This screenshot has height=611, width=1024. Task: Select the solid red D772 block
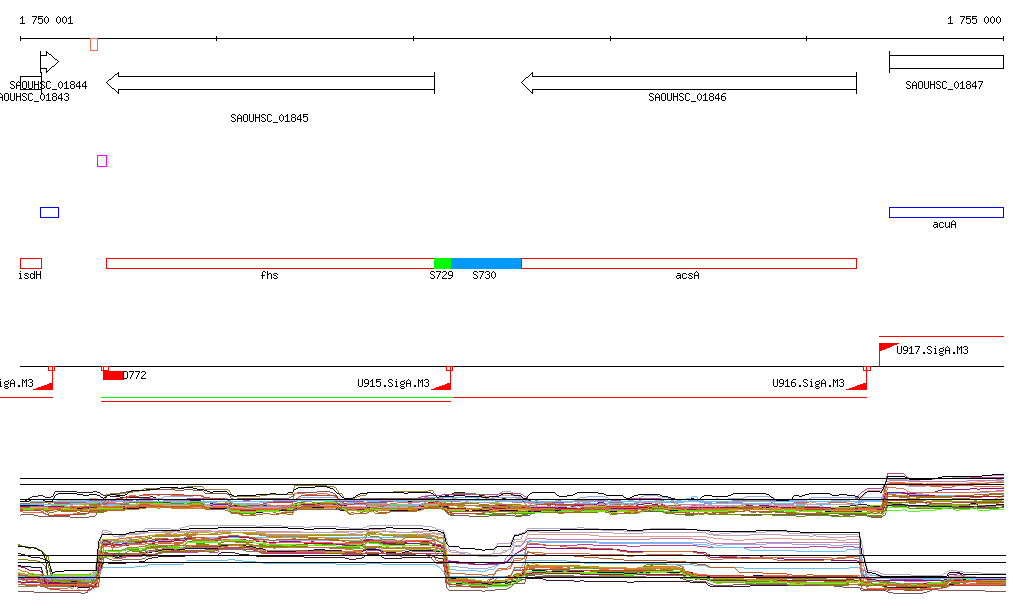(113, 375)
